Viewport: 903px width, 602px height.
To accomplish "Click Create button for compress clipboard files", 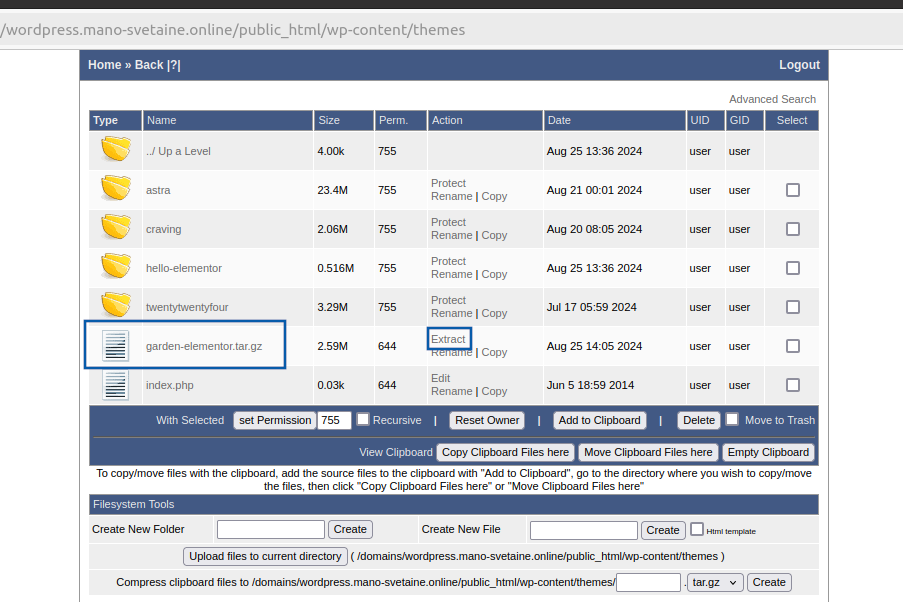I will (x=769, y=582).
